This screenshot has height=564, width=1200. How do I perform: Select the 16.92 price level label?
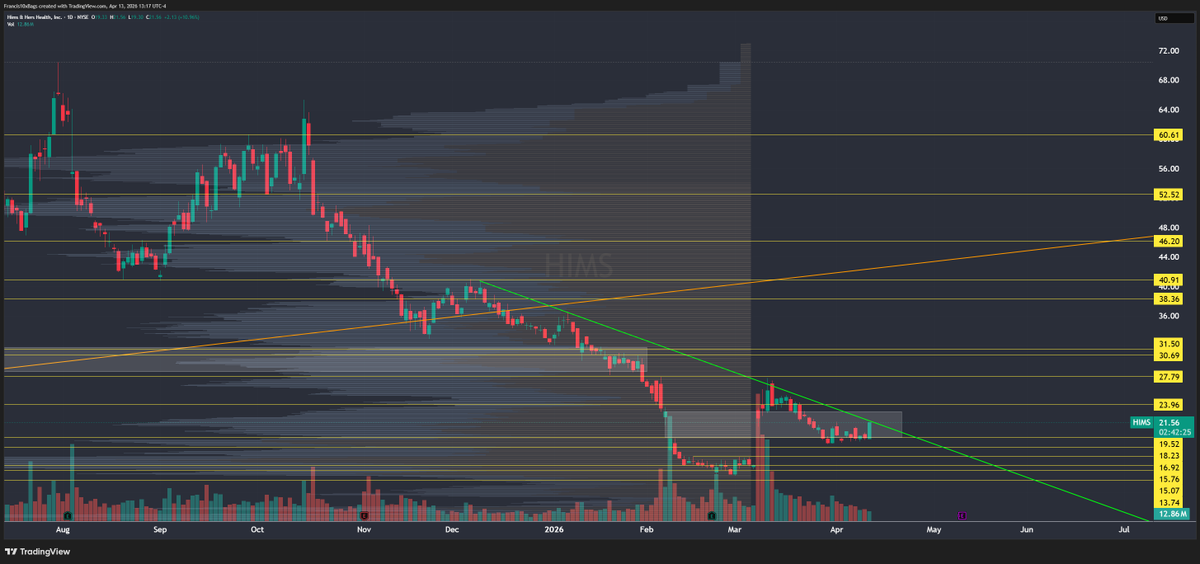[x=1169, y=467]
